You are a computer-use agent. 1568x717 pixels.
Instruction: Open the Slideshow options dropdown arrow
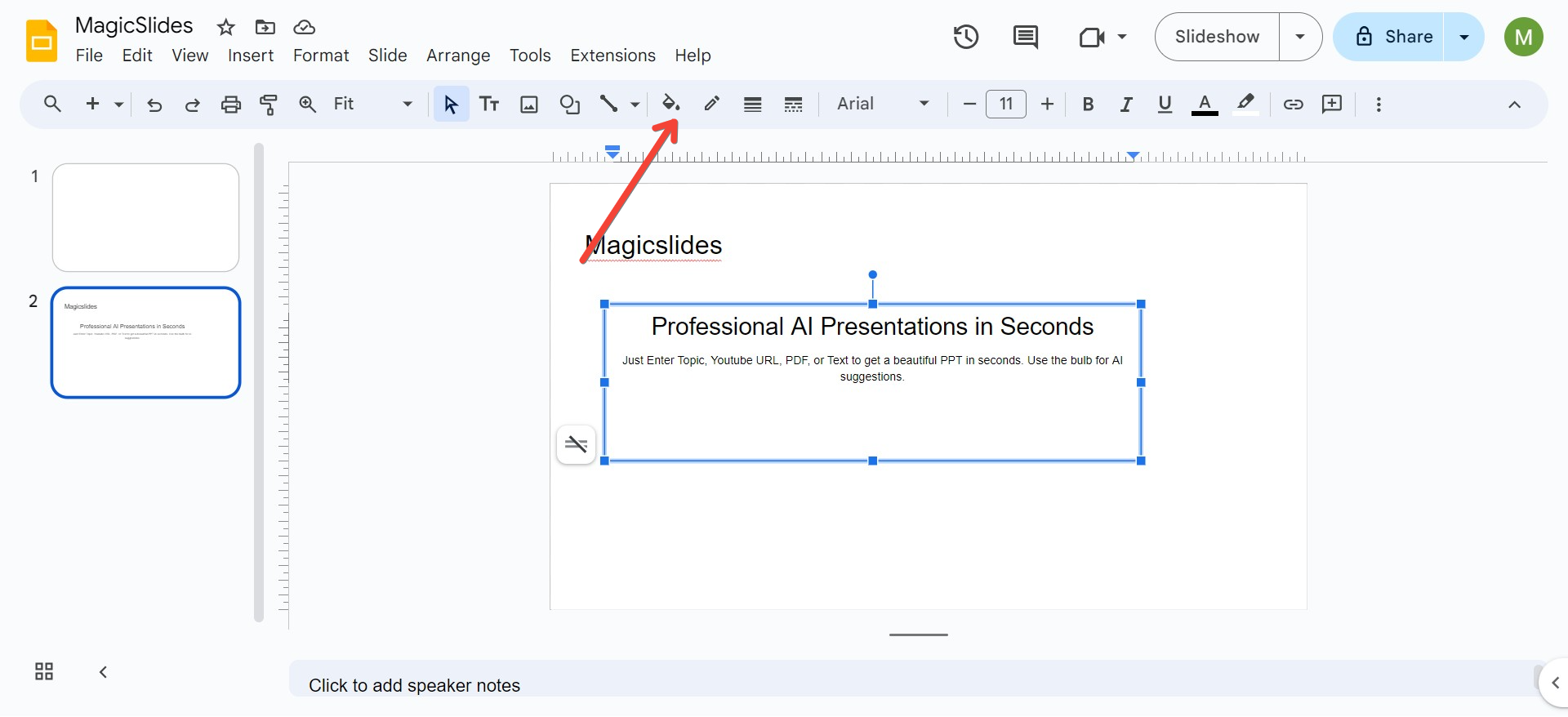click(x=1300, y=37)
